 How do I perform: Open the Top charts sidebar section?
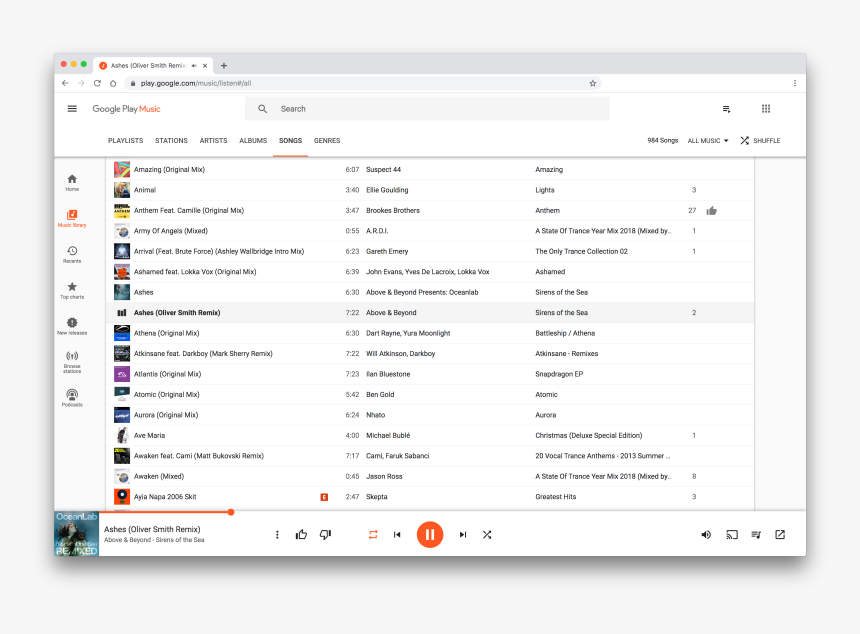point(72,290)
